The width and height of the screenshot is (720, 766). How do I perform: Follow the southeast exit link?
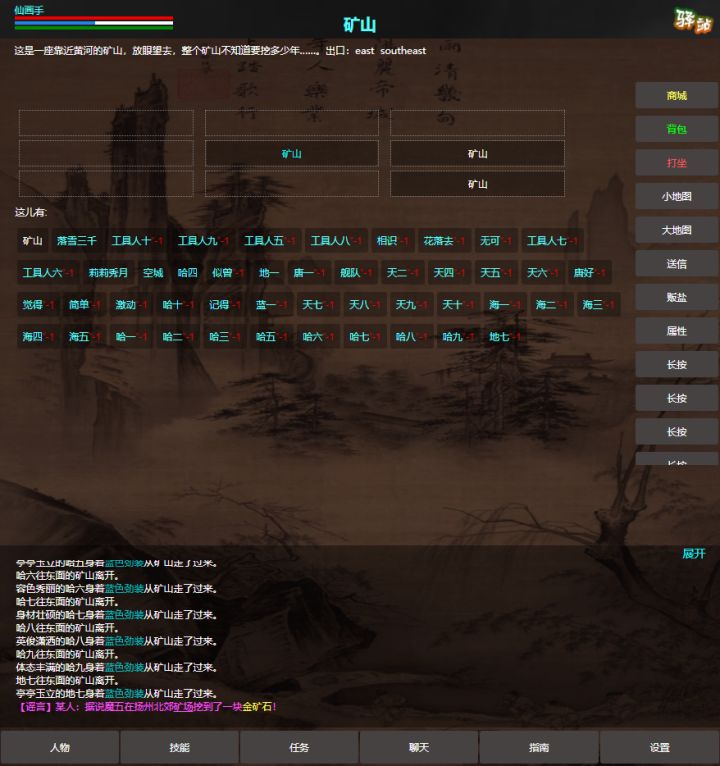[x=403, y=51]
